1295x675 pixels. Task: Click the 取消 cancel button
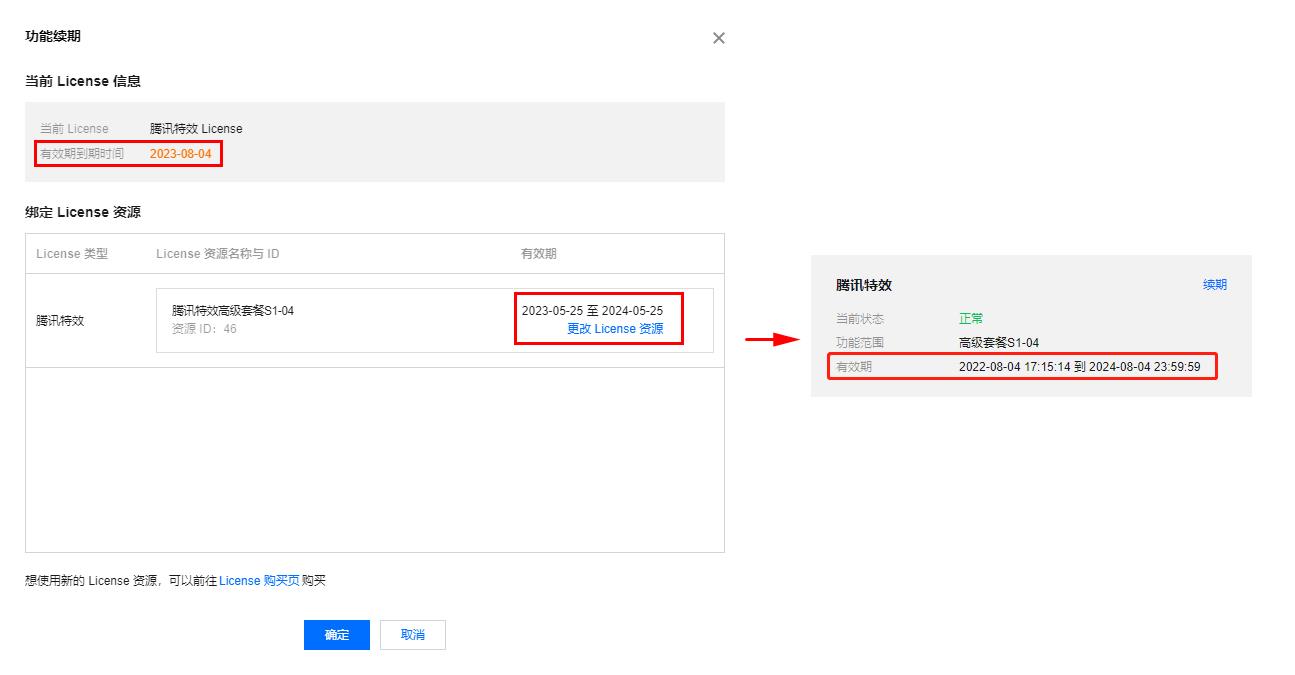412,635
